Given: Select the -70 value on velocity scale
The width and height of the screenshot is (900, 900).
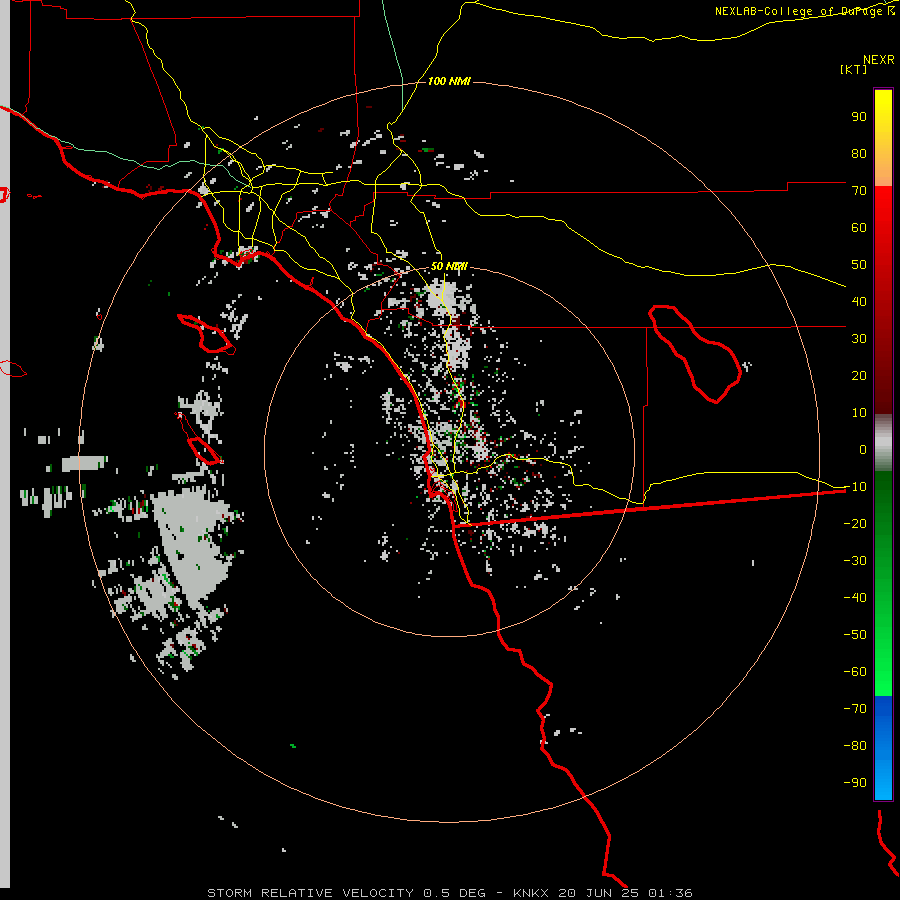Looking at the screenshot, I should point(855,709).
